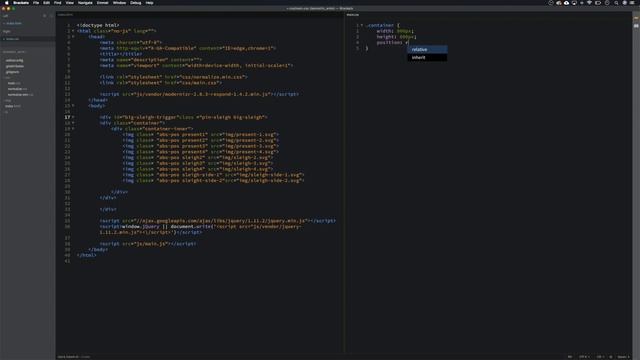Open the Help menu
Image resolution: width=640 pixels, height=360 pixels.
click(149, 3)
